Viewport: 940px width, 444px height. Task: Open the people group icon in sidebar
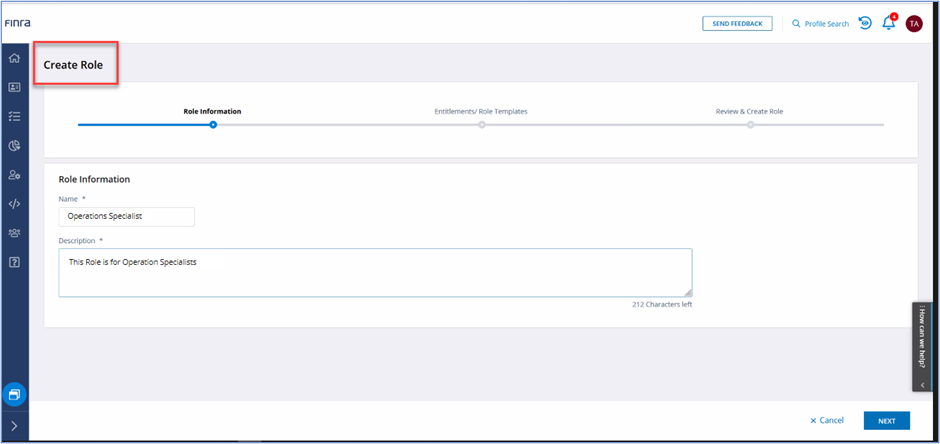click(x=14, y=233)
